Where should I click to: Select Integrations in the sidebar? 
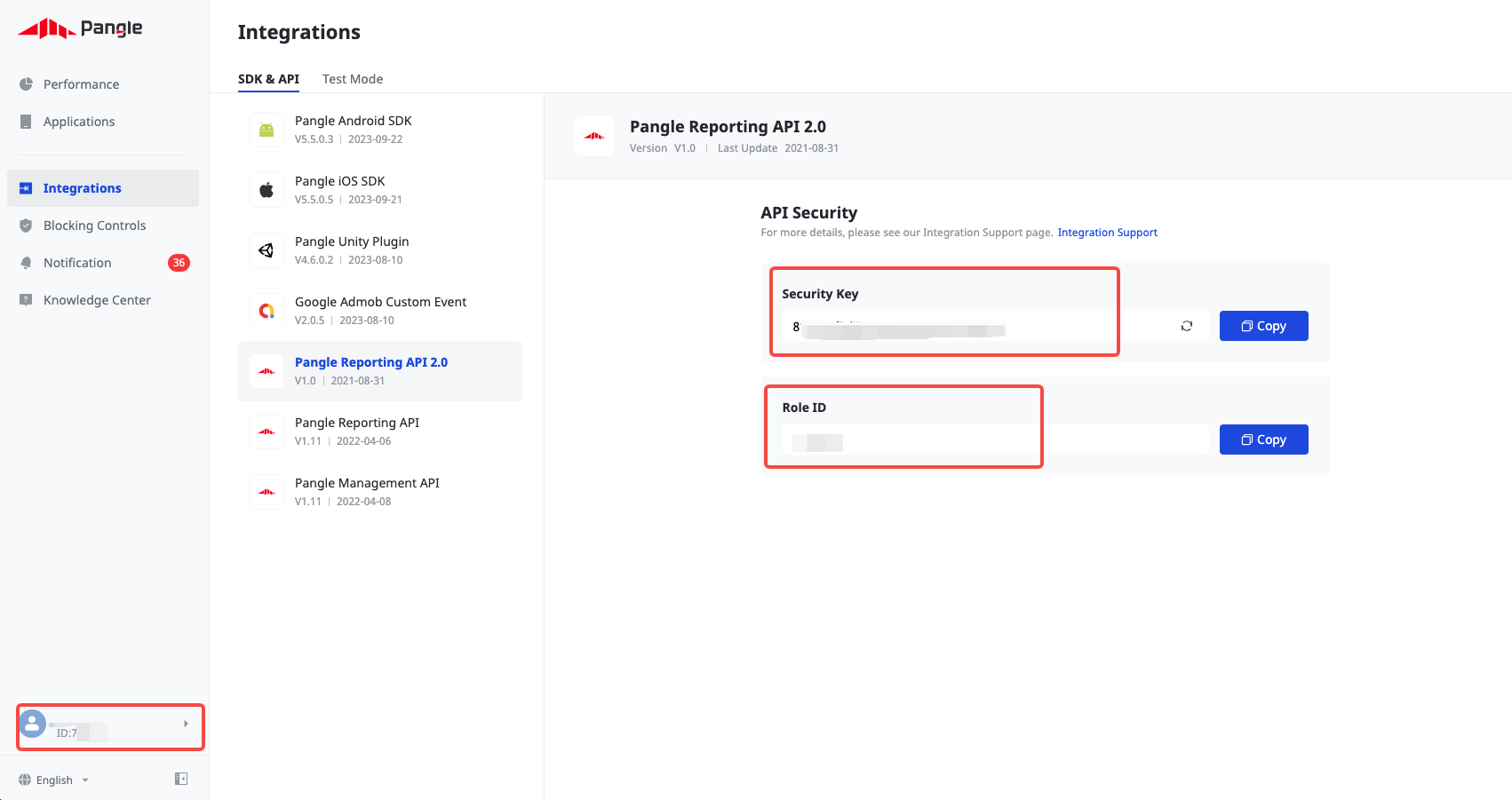[x=103, y=188]
